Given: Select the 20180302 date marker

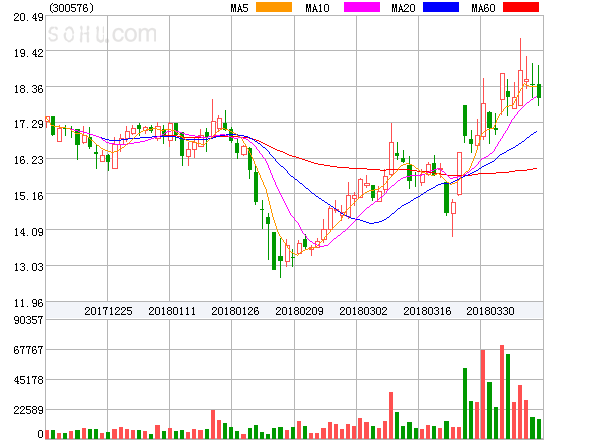Looking at the screenshot, I should [363, 311].
